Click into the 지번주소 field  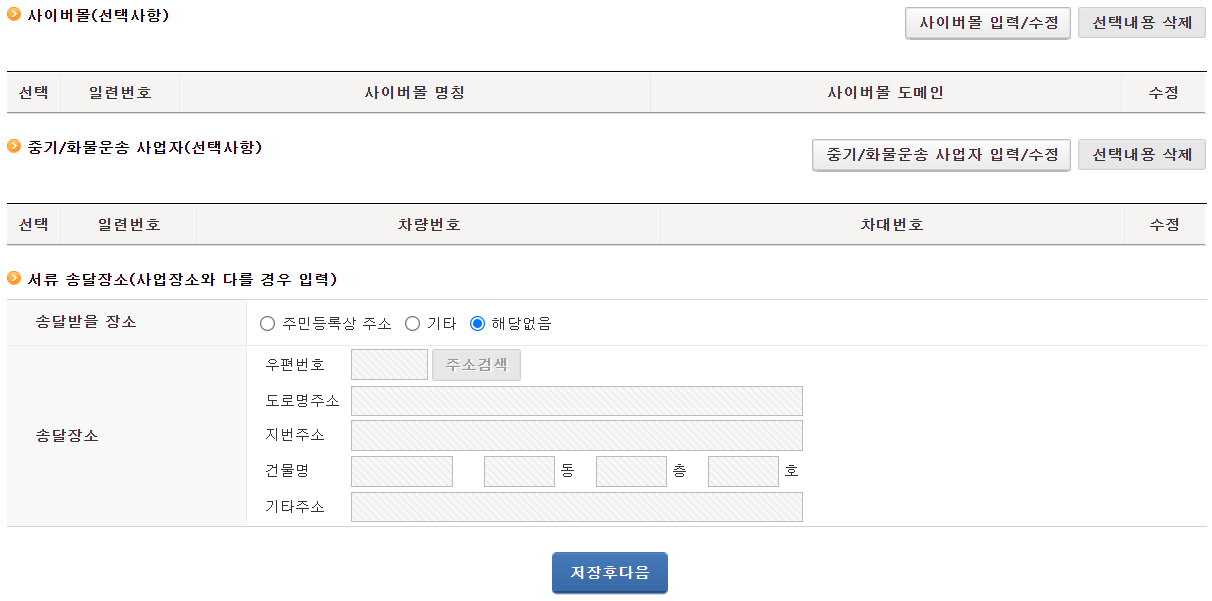[577, 436]
